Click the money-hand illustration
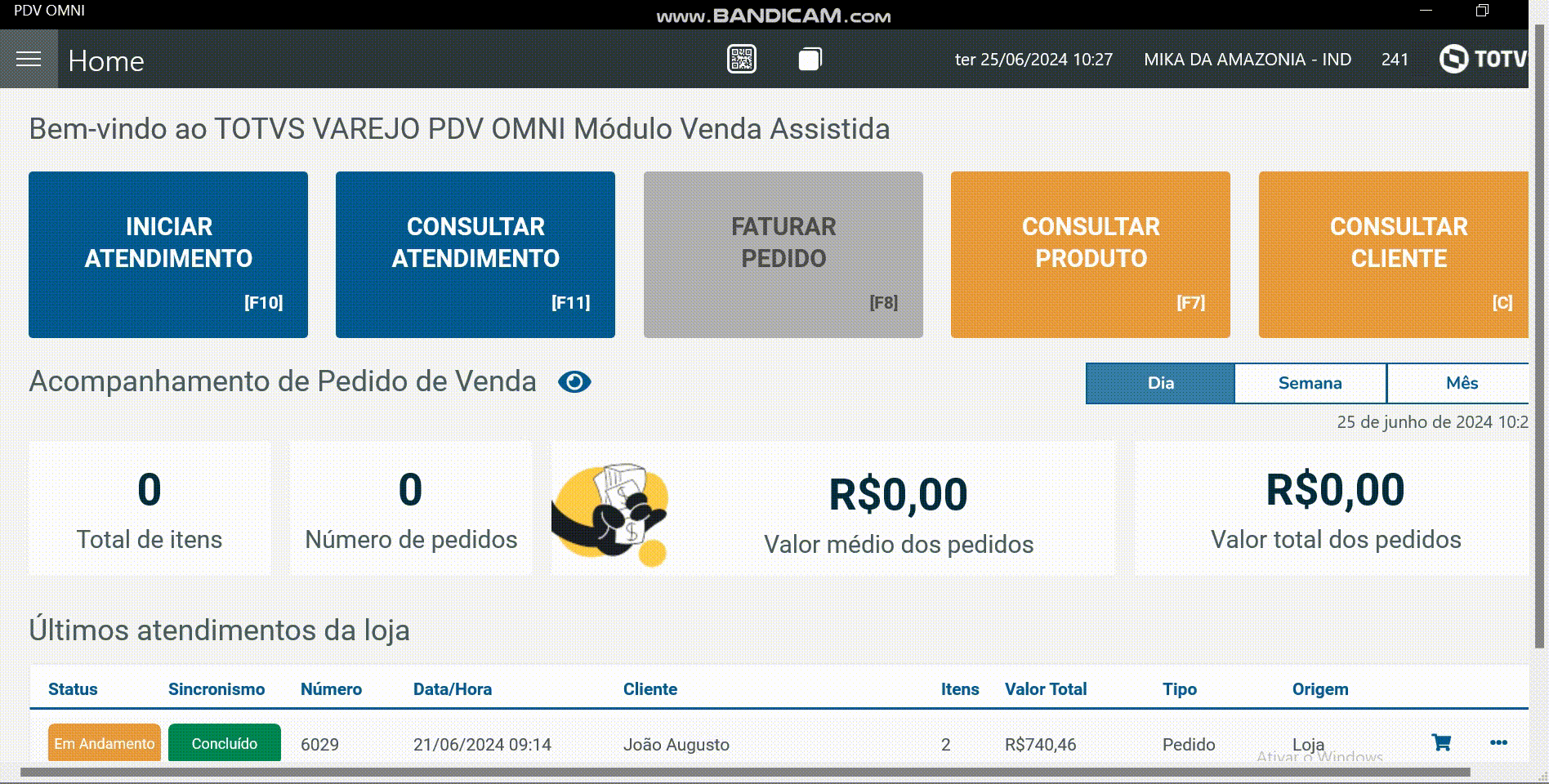Viewport: 1549px width, 784px height. click(610, 514)
